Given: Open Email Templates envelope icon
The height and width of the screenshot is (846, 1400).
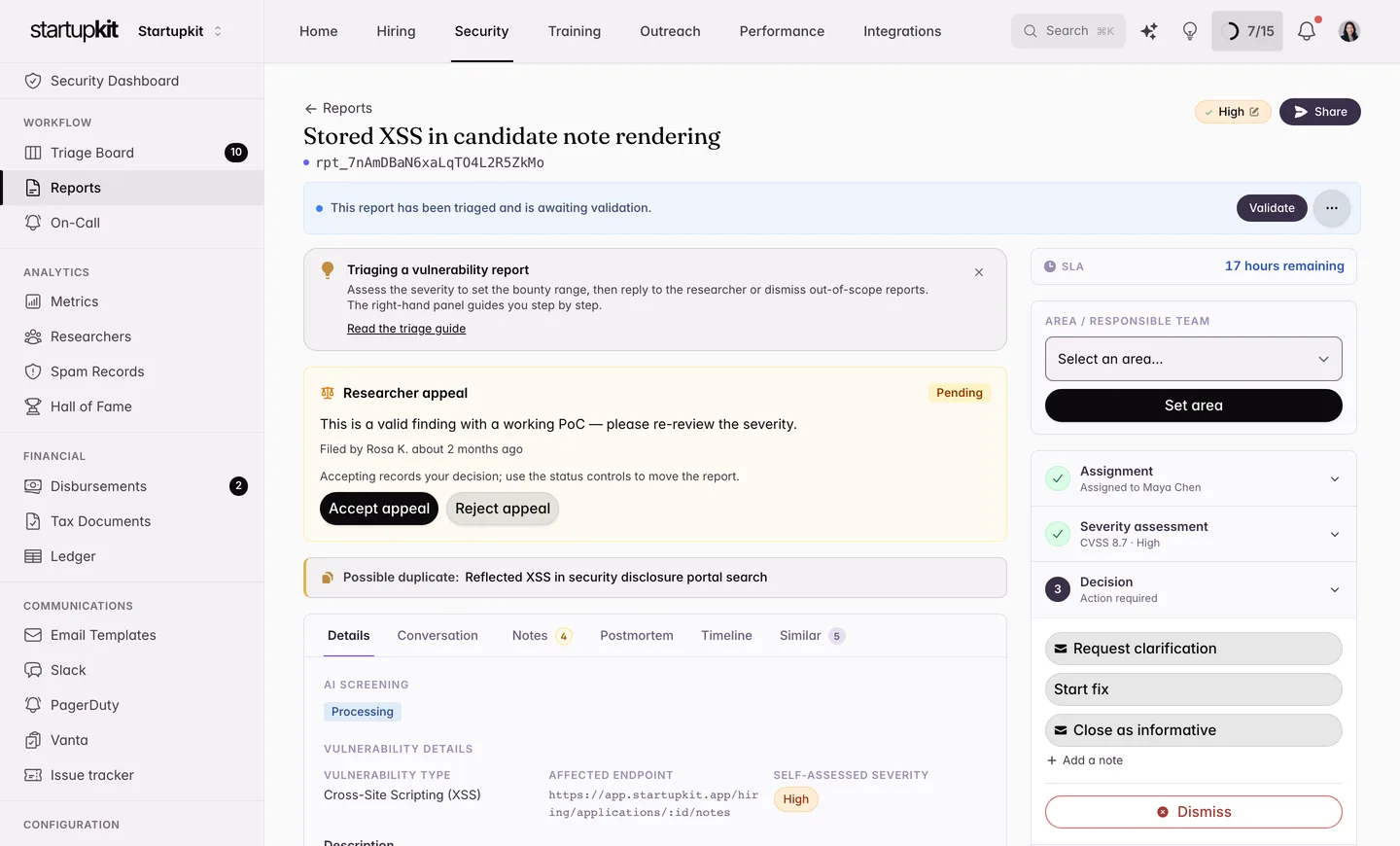Looking at the screenshot, I should click(x=33, y=635).
